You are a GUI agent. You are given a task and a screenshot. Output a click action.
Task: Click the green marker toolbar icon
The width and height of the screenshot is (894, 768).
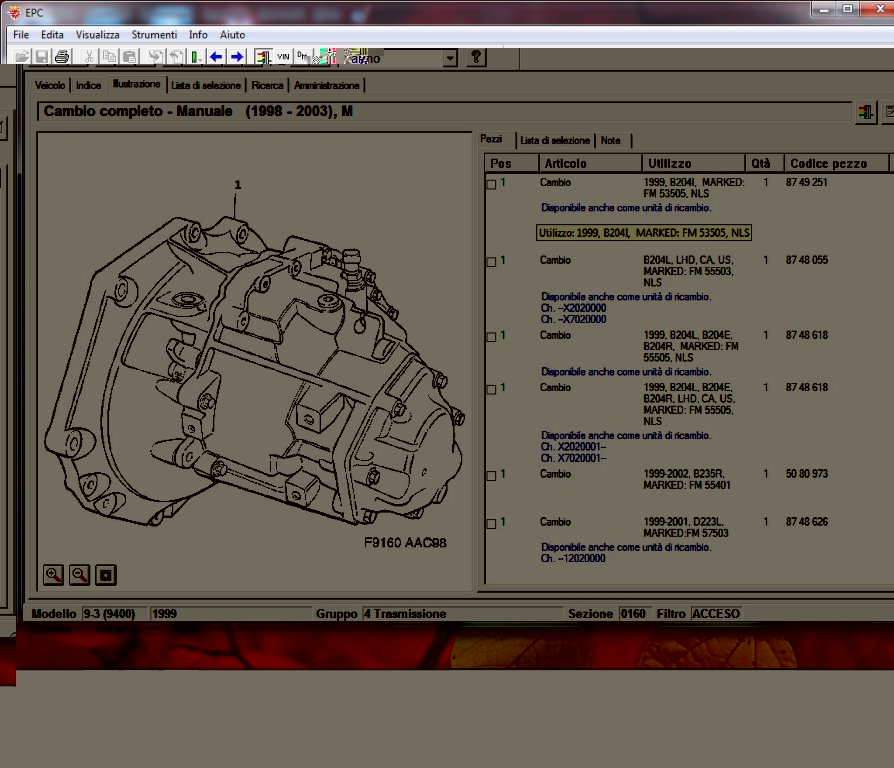(x=196, y=56)
